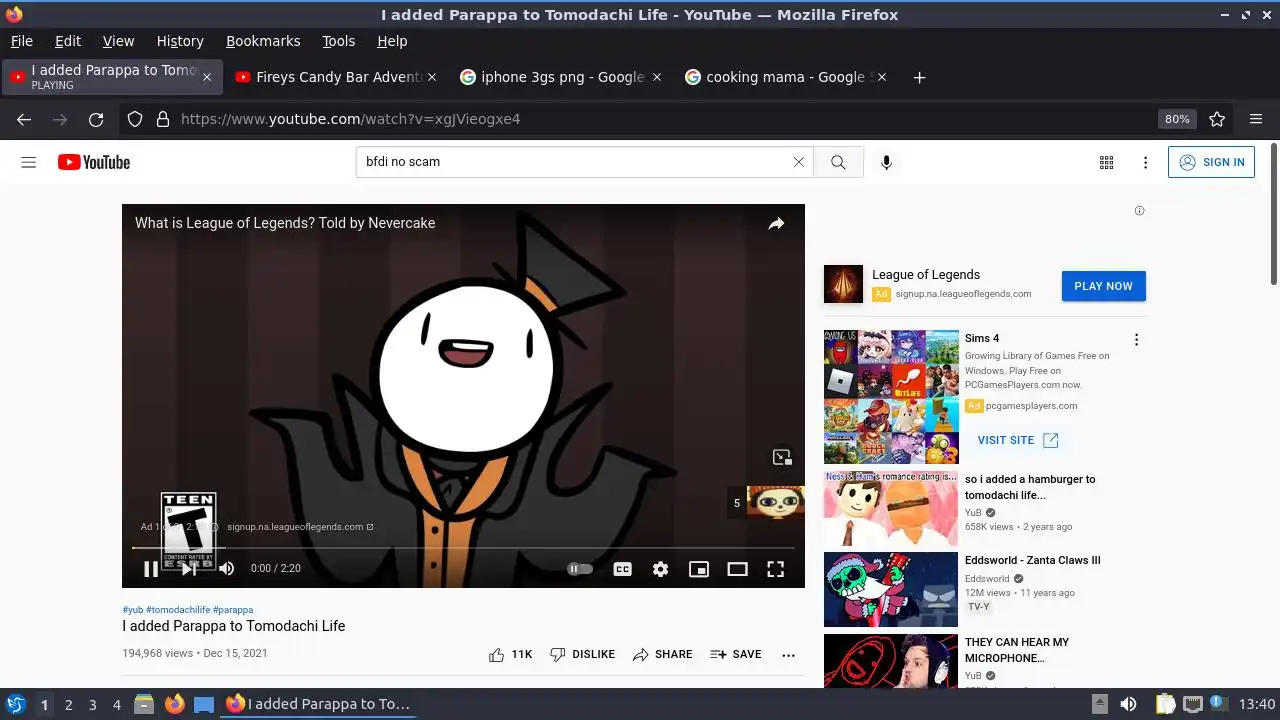Toggle the autoplay switch in the player
Screen dimensions: 1280x720
pyautogui.click(x=580, y=569)
